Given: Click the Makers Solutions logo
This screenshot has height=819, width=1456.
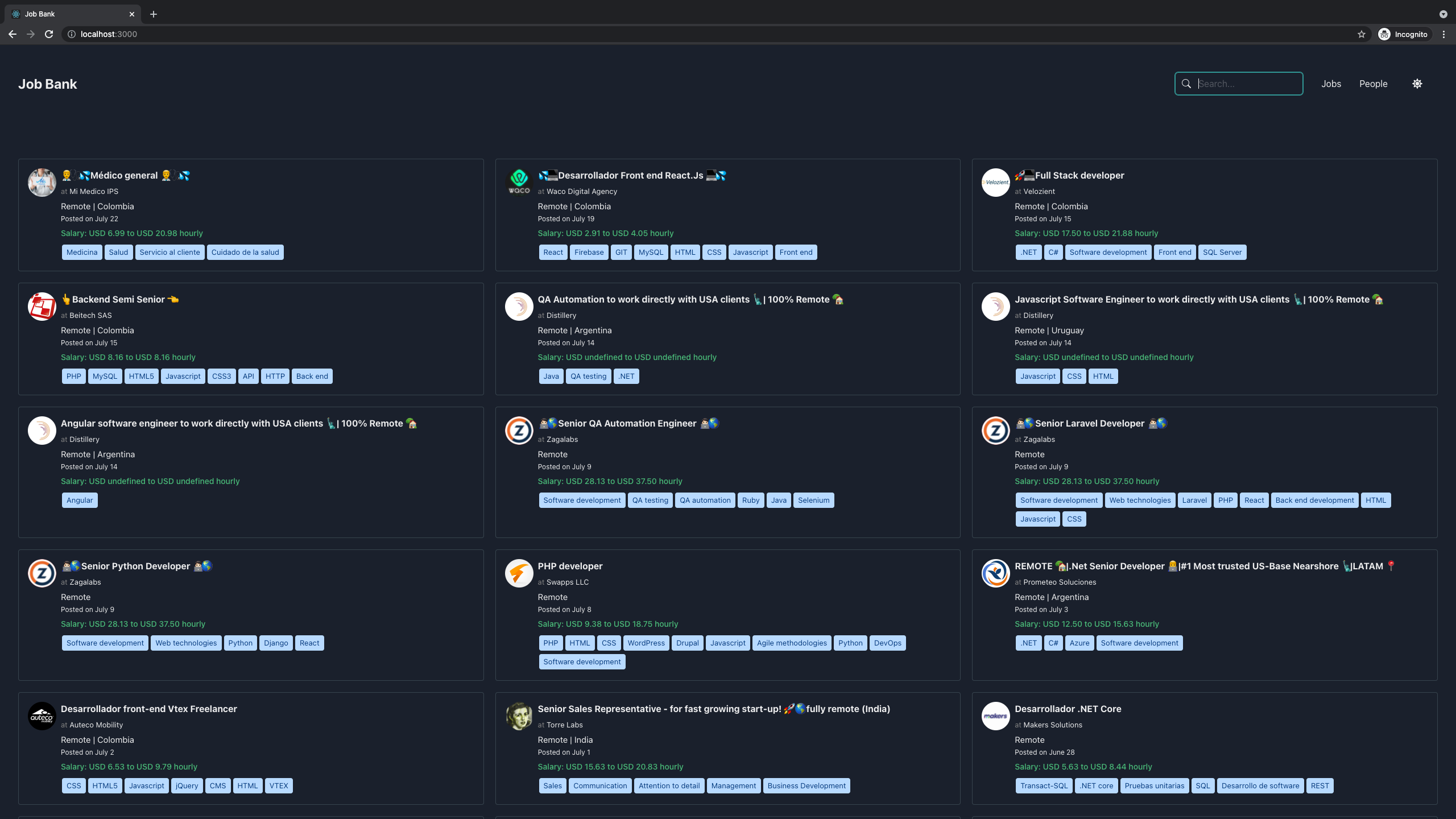Looking at the screenshot, I should tap(995, 715).
